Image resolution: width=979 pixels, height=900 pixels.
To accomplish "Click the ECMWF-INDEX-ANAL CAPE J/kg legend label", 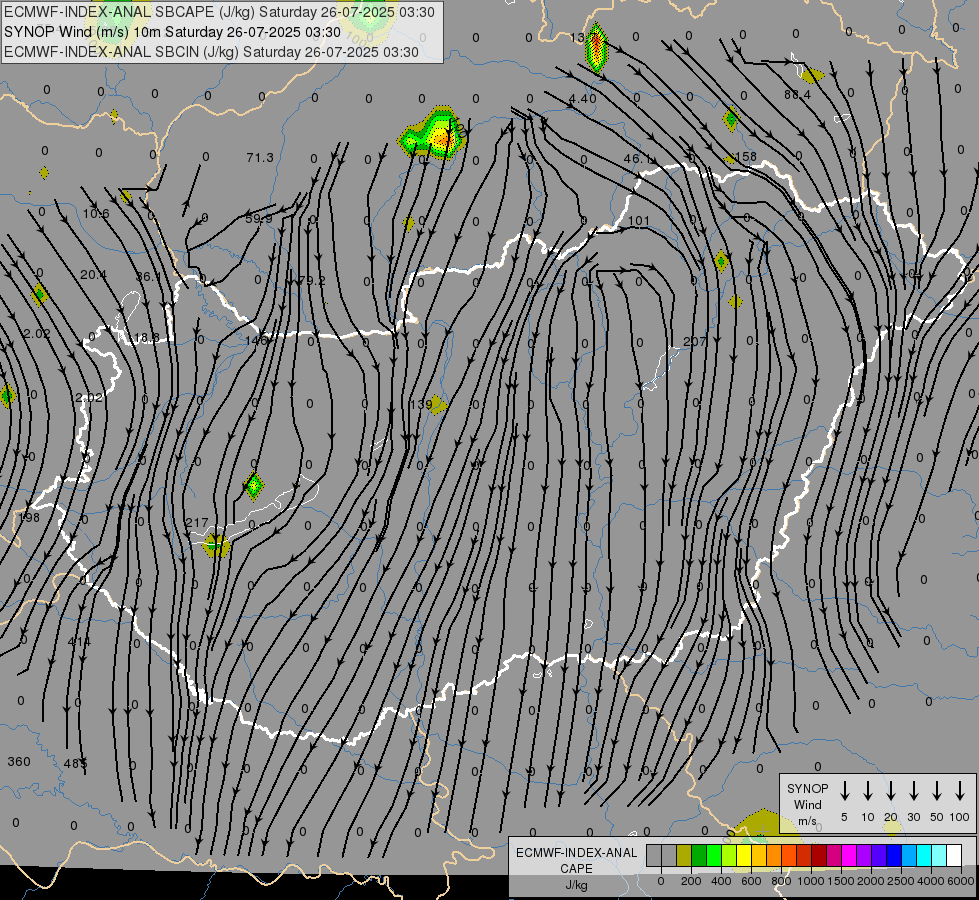I will (x=576, y=868).
